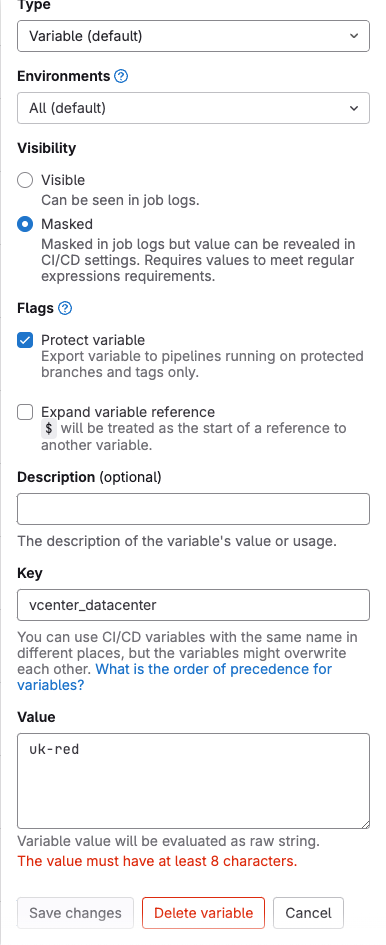Viewport: 386px width, 945px height.
Task: Open the Variable (default) type dropdown
Action: [193, 36]
